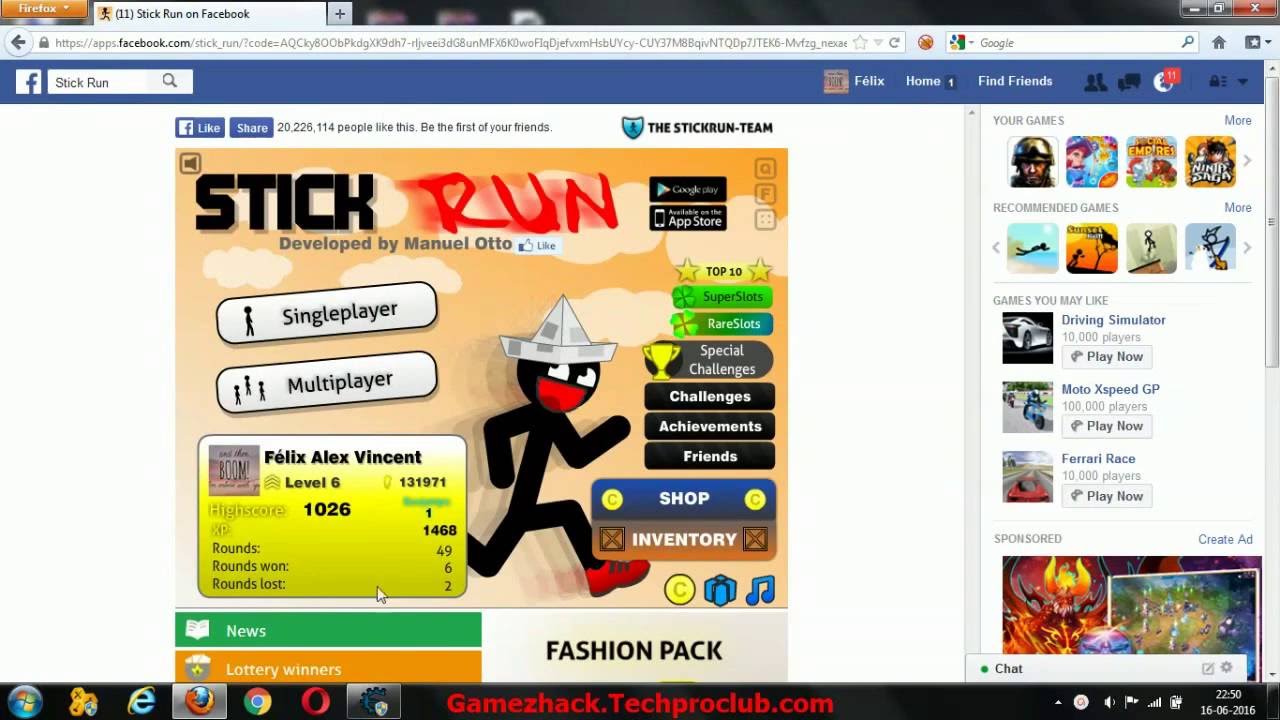Start Singleplayer mode
The width and height of the screenshot is (1280, 720).
pos(327,313)
